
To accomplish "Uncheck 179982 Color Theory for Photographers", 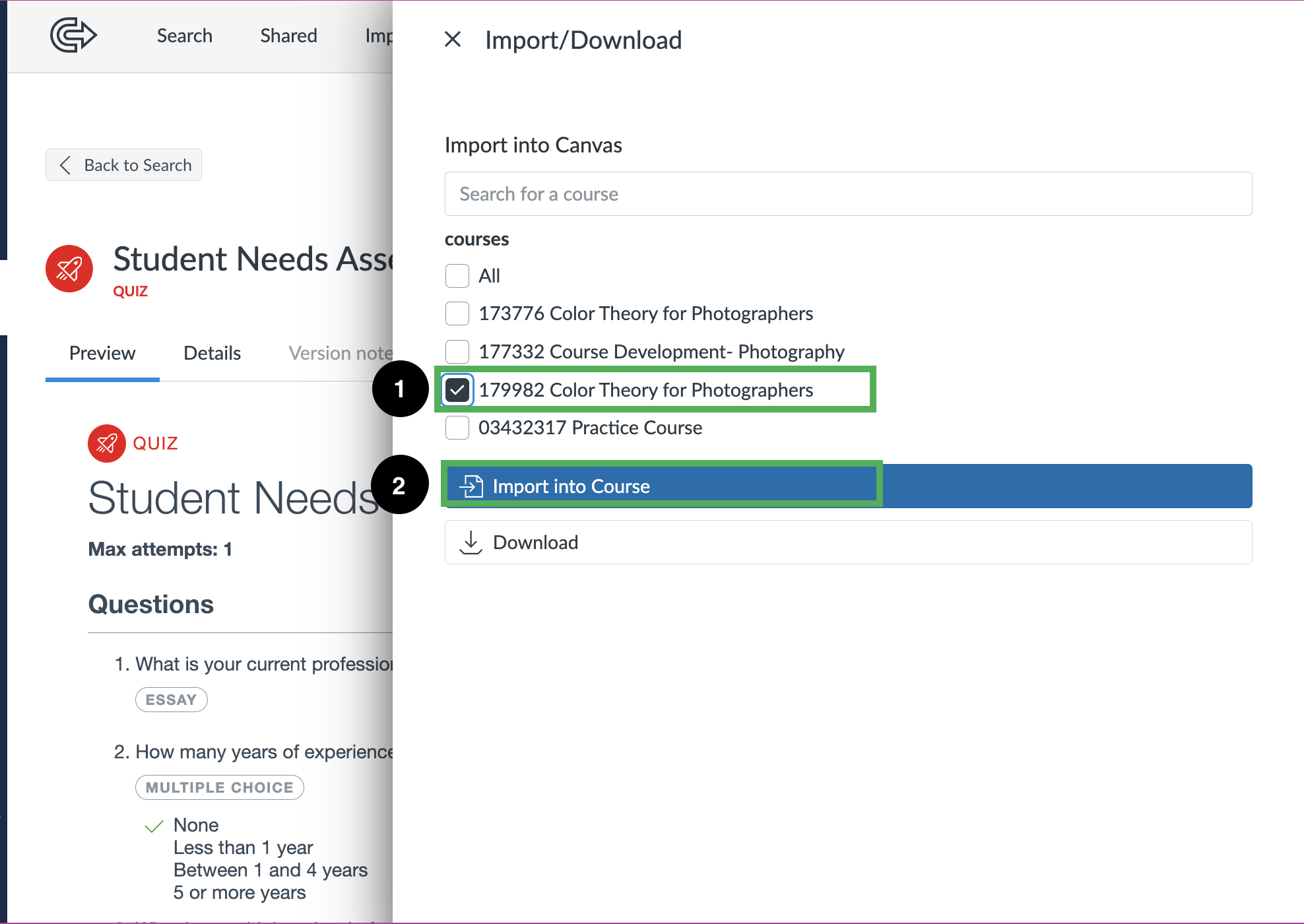I will pyautogui.click(x=457, y=390).
